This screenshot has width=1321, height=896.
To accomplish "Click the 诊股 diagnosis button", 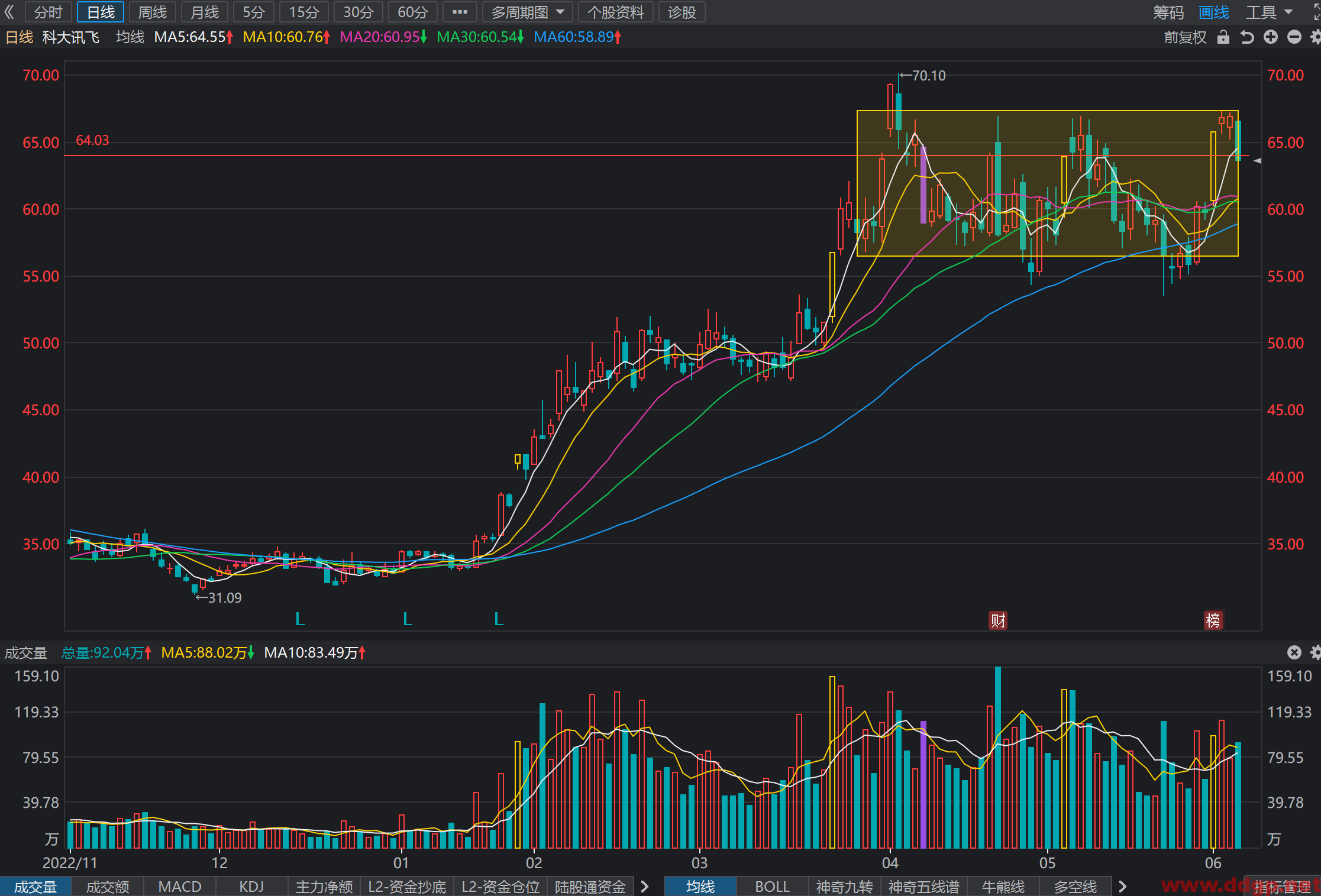I will [682, 12].
